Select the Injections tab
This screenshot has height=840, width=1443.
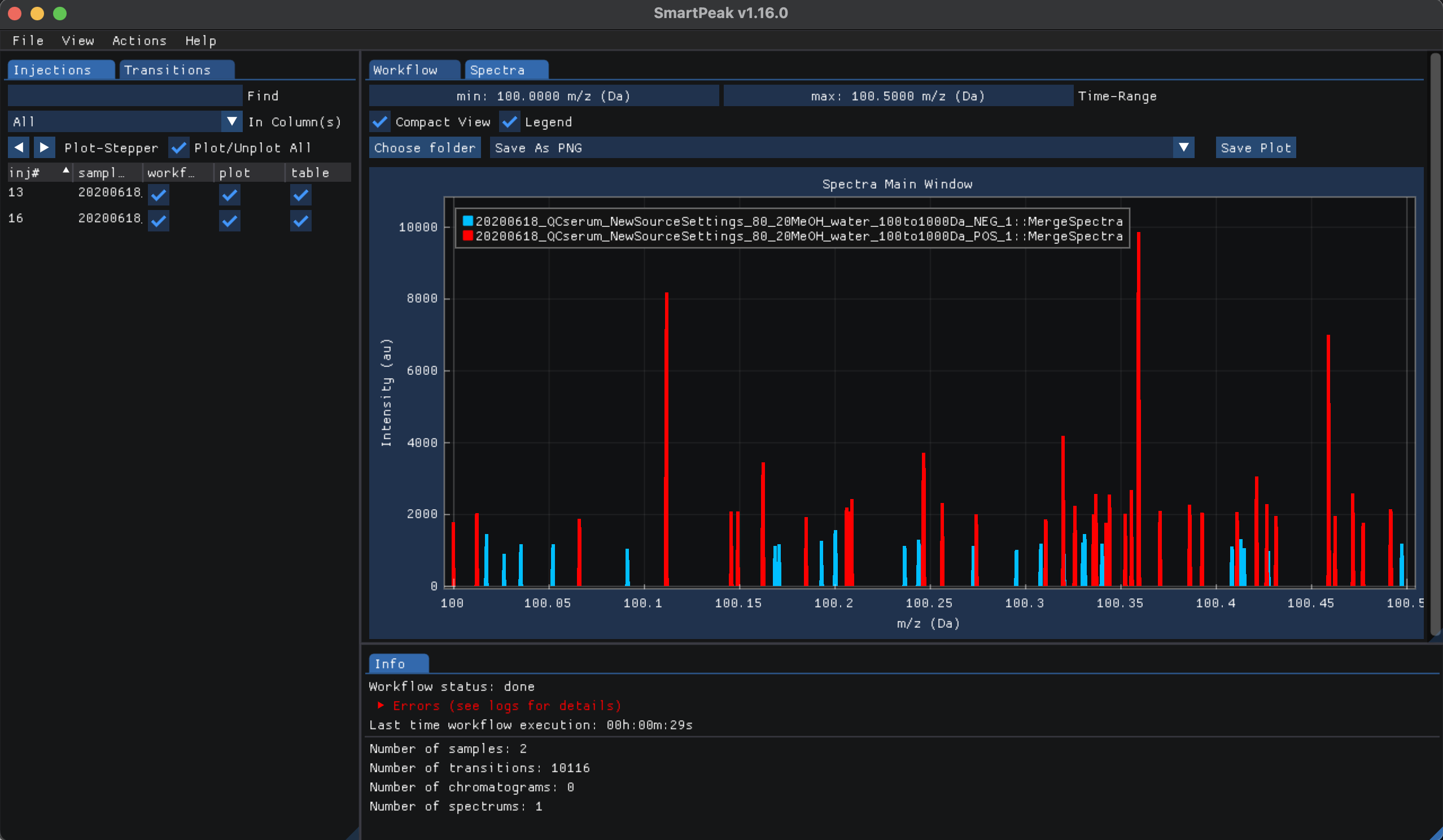pyautogui.click(x=61, y=70)
